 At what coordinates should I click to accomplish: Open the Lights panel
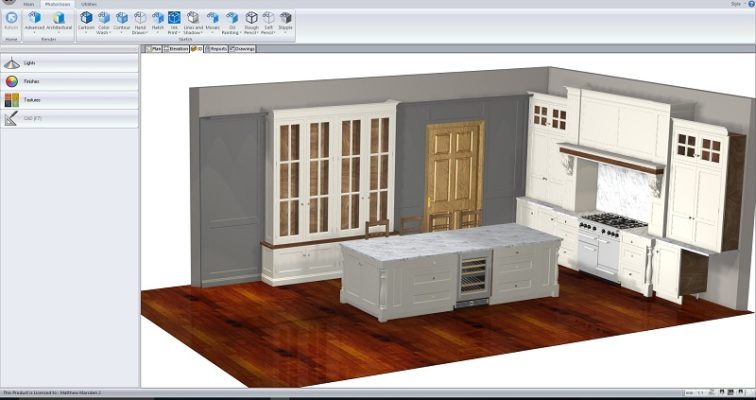69,63
